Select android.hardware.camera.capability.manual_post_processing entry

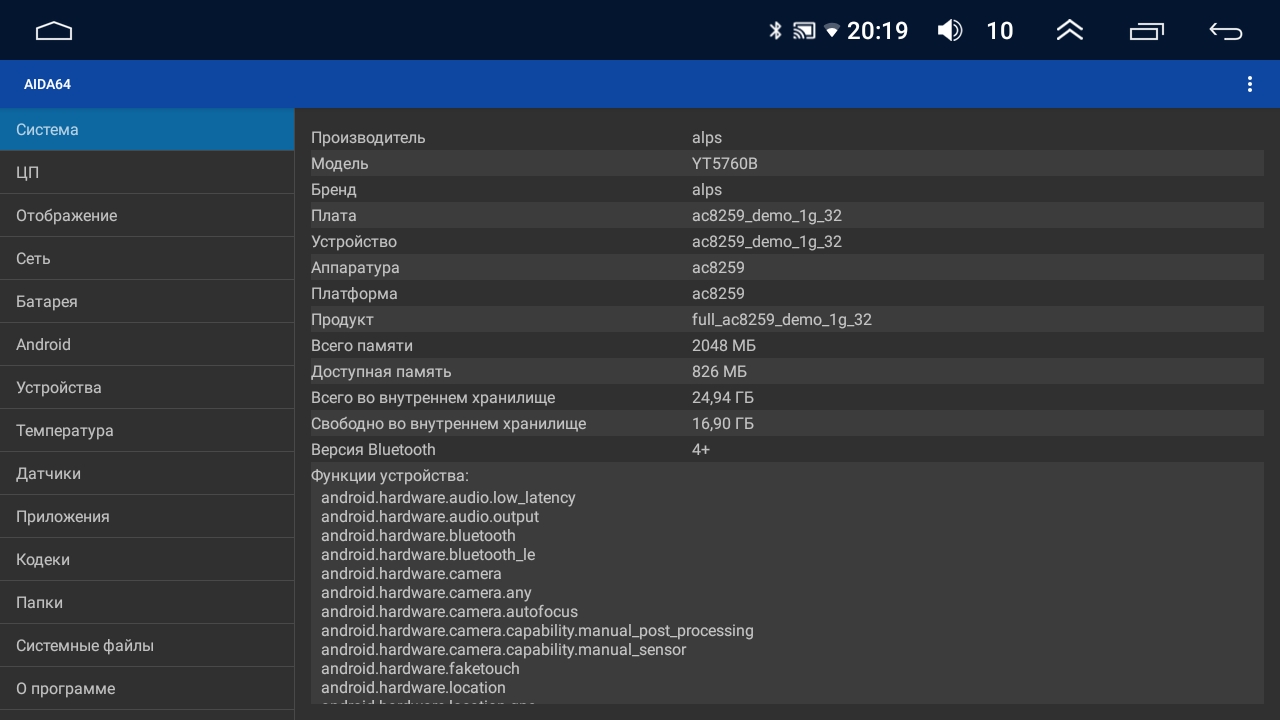coord(537,630)
